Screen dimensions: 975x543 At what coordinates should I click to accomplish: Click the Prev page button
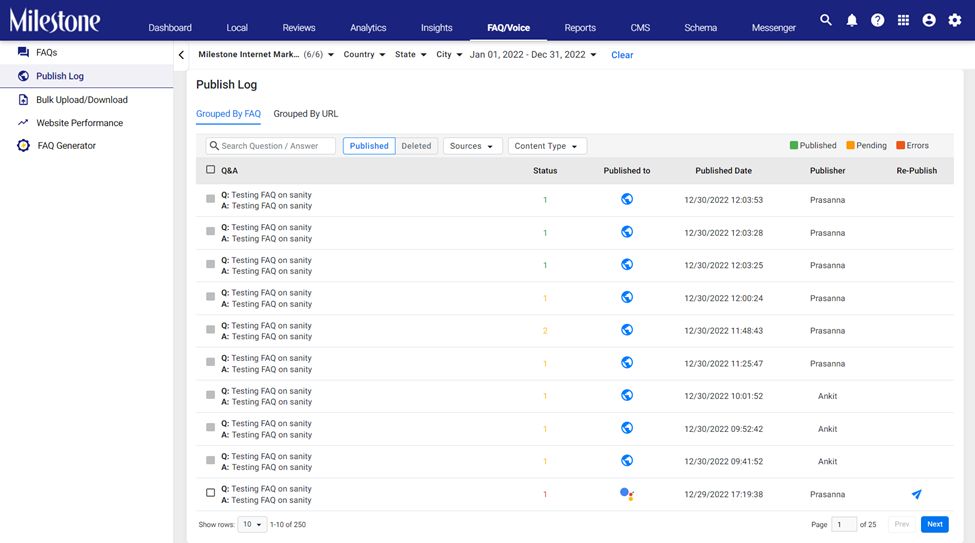[x=902, y=524]
